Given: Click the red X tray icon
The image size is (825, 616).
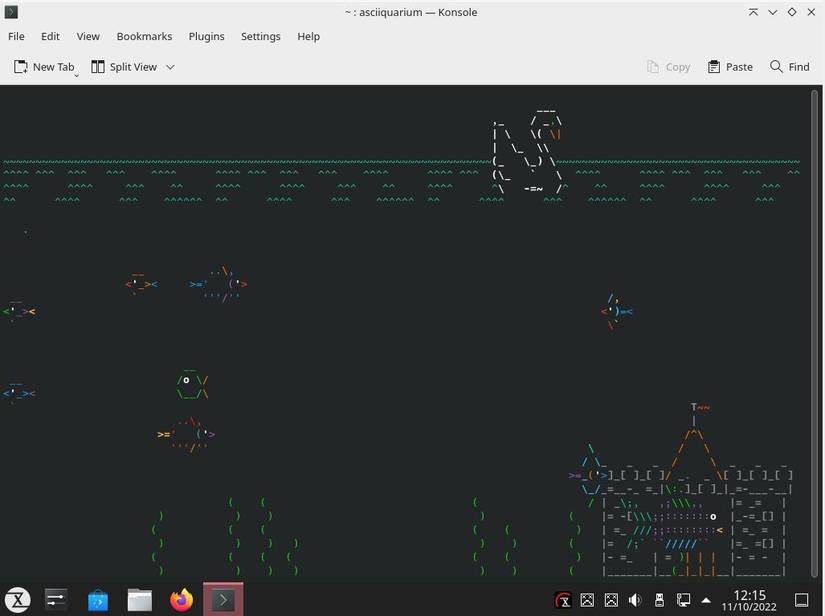Looking at the screenshot, I should pyautogui.click(x=563, y=600).
